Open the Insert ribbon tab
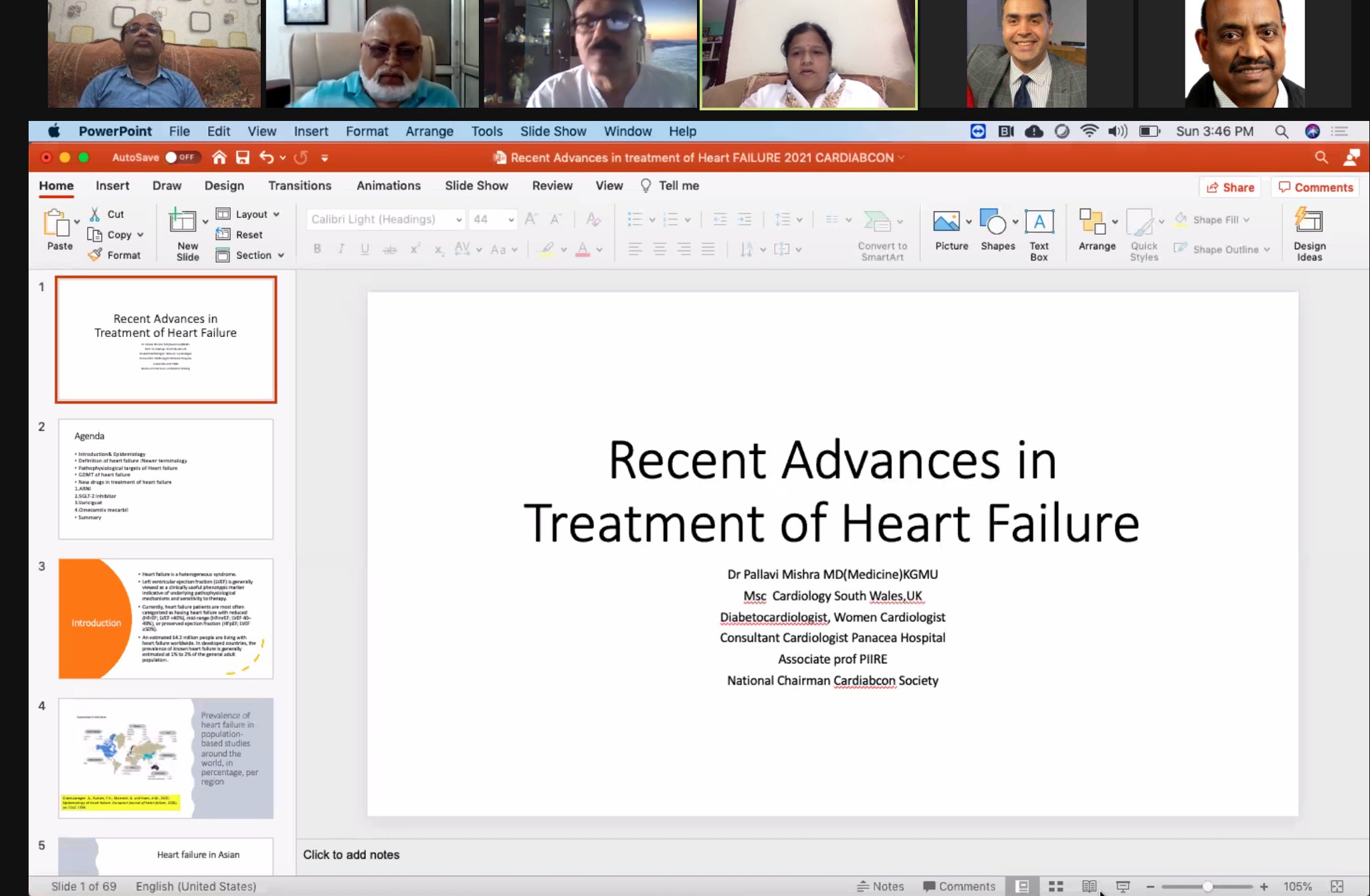Viewport: 1370px width, 896px height. click(x=112, y=186)
